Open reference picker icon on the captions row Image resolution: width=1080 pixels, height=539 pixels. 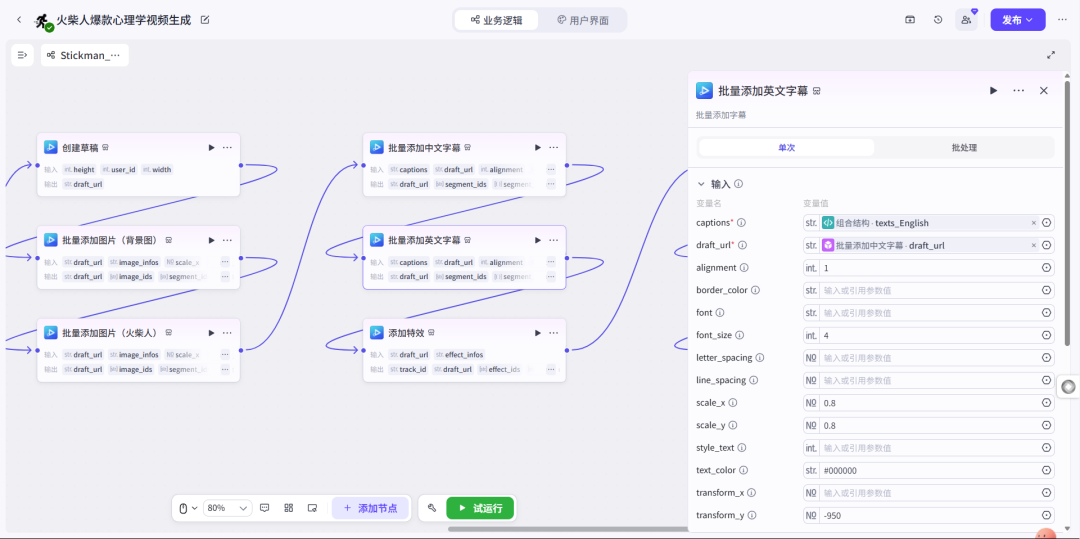click(x=1047, y=223)
